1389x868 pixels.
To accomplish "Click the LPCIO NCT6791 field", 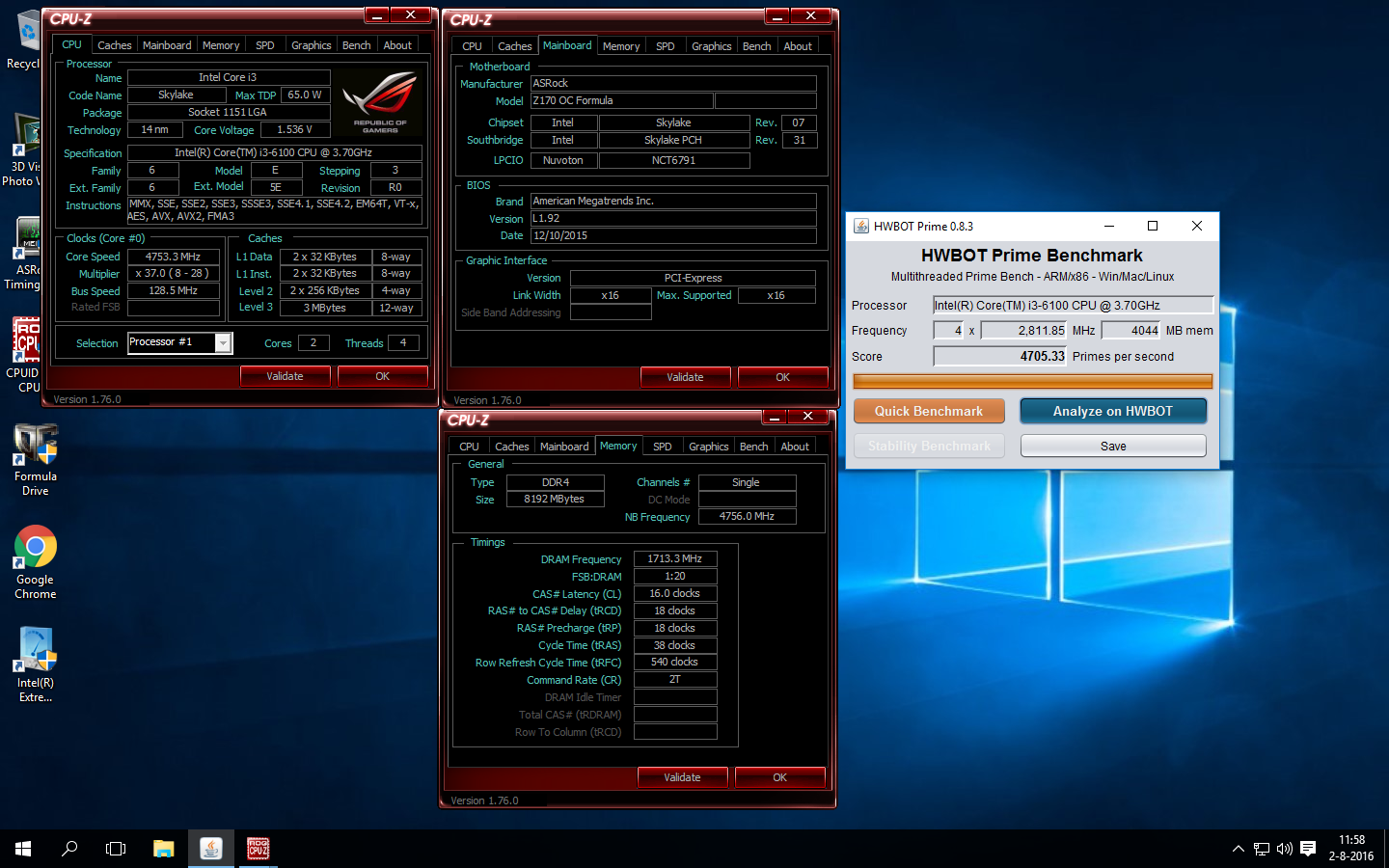I will point(673,160).
